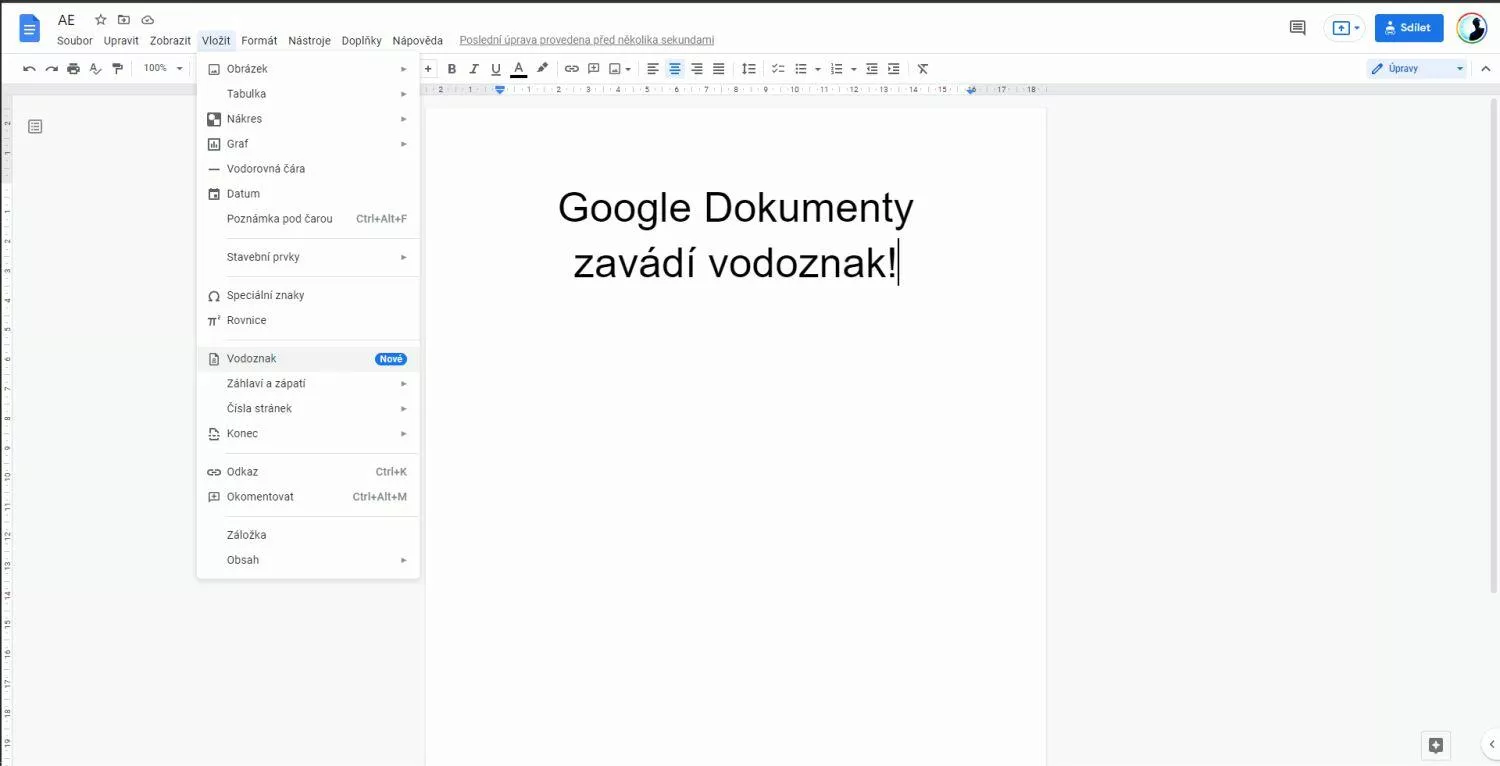Align text to the right
This screenshot has width=1500, height=766.
click(697, 69)
